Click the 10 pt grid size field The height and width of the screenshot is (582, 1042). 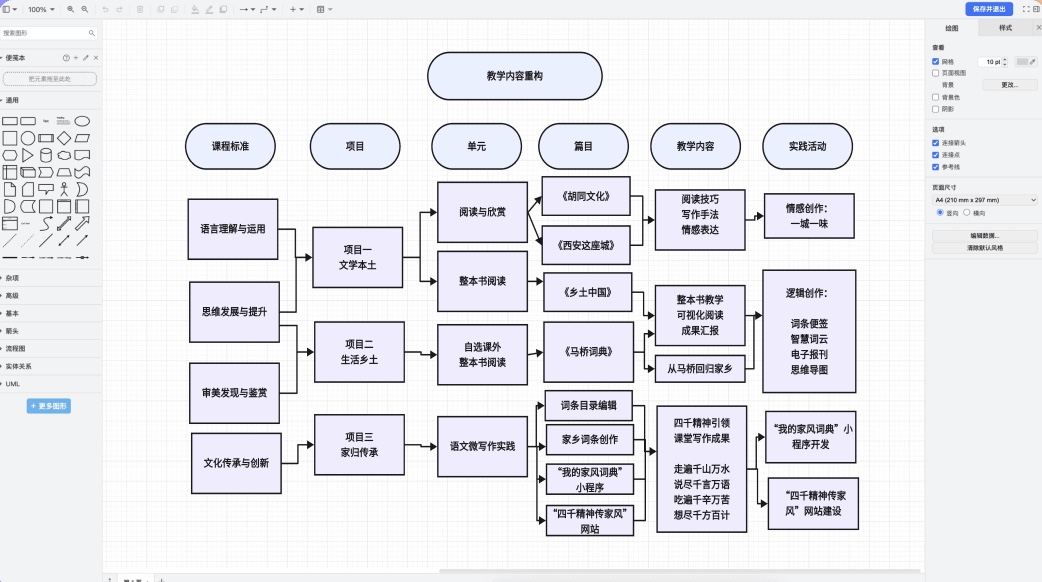990,62
